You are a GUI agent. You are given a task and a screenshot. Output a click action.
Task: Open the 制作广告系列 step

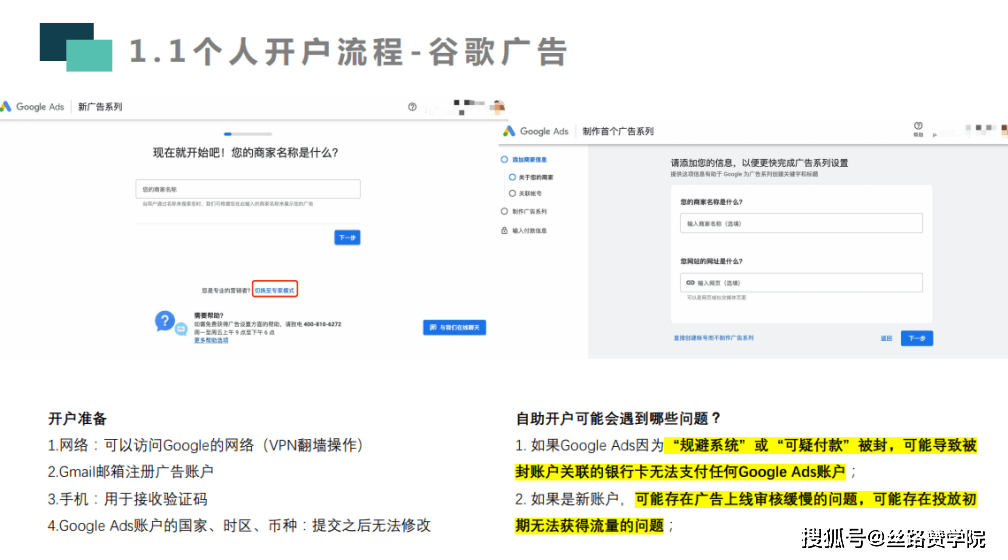(x=529, y=212)
